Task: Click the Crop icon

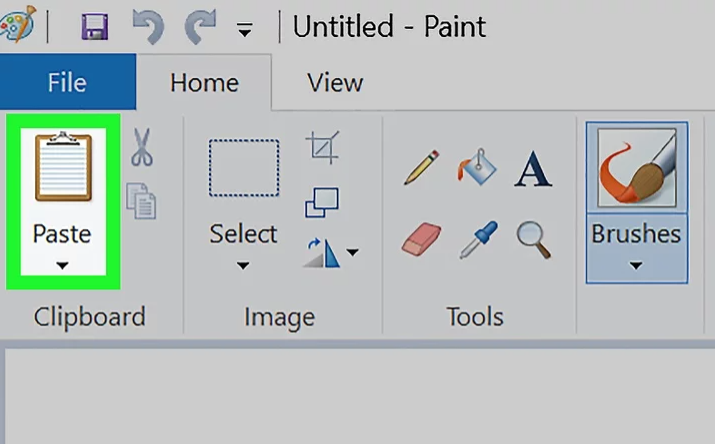Action: [323, 149]
